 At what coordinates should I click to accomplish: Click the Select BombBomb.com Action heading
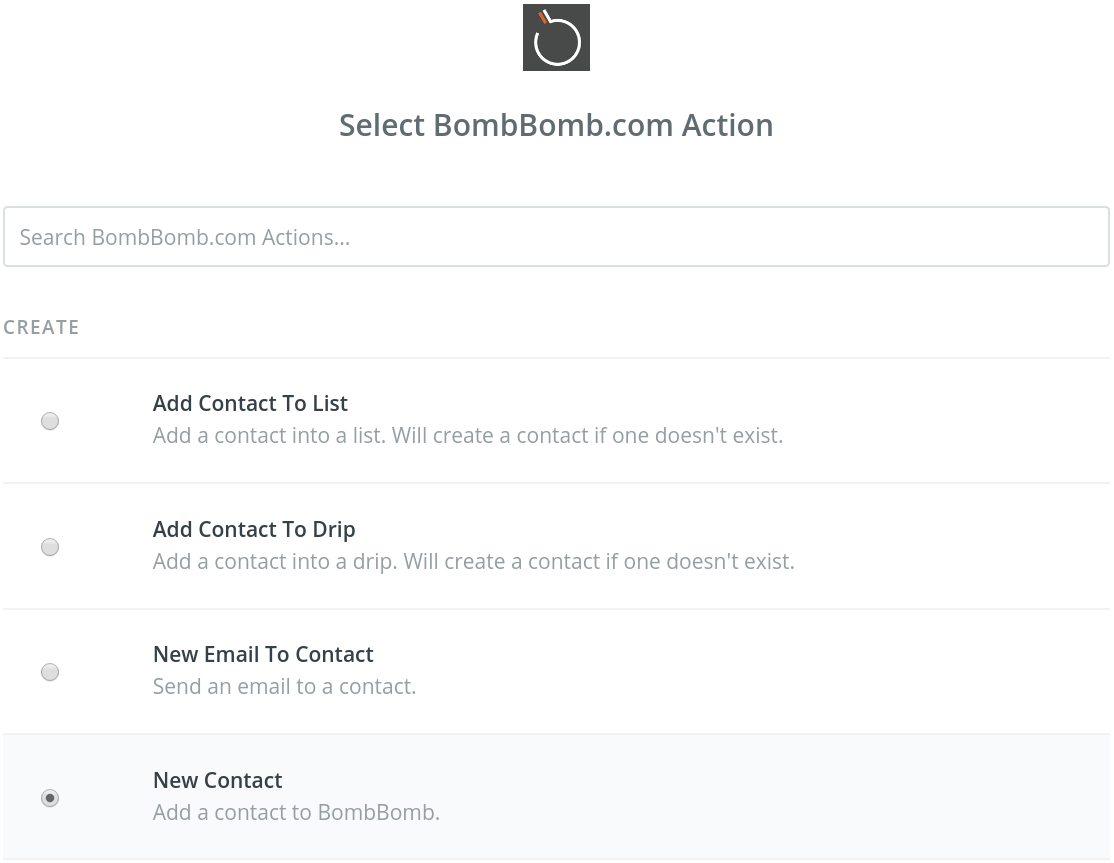556,126
